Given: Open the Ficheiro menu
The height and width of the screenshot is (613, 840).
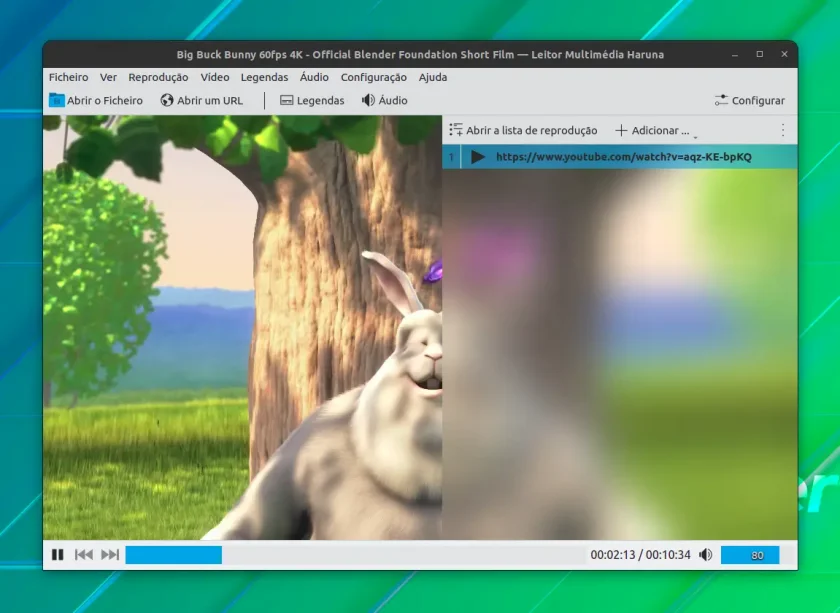Looking at the screenshot, I should click(69, 77).
